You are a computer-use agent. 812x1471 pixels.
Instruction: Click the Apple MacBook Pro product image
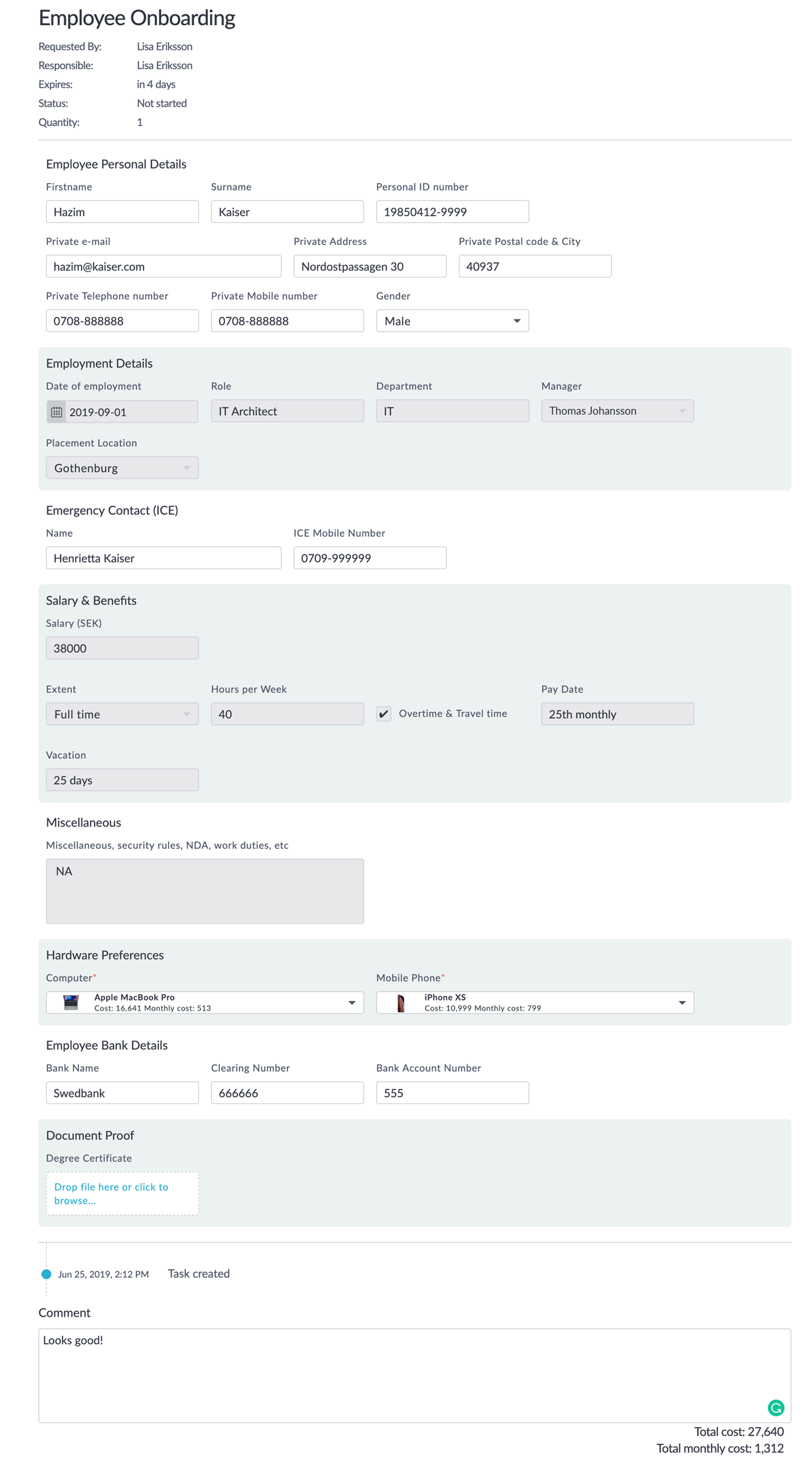pos(70,1002)
